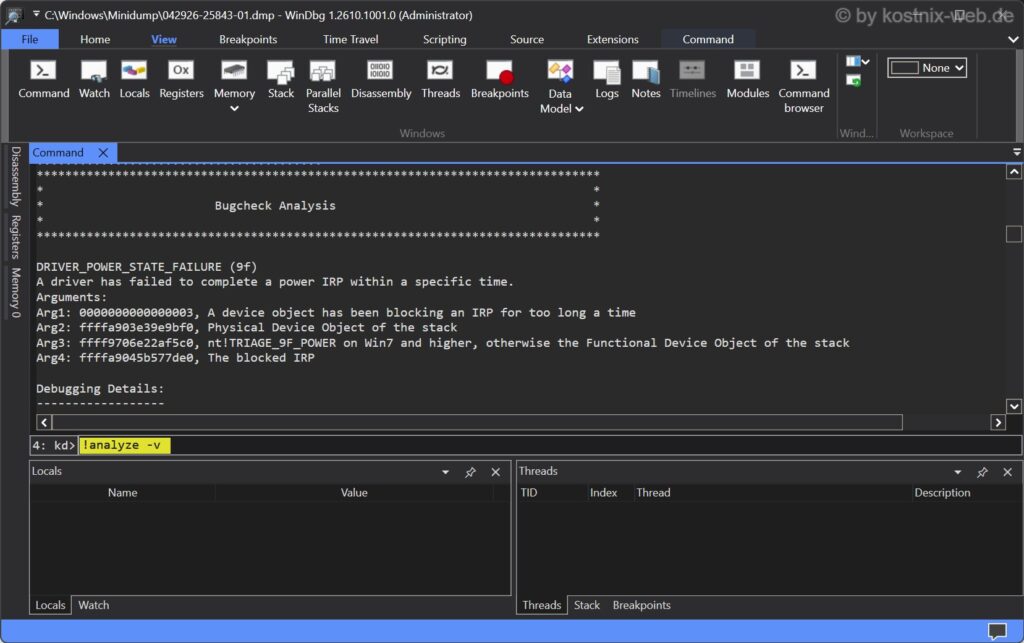Open the Threads panel options dropdown
1024x643 pixels.
point(957,472)
